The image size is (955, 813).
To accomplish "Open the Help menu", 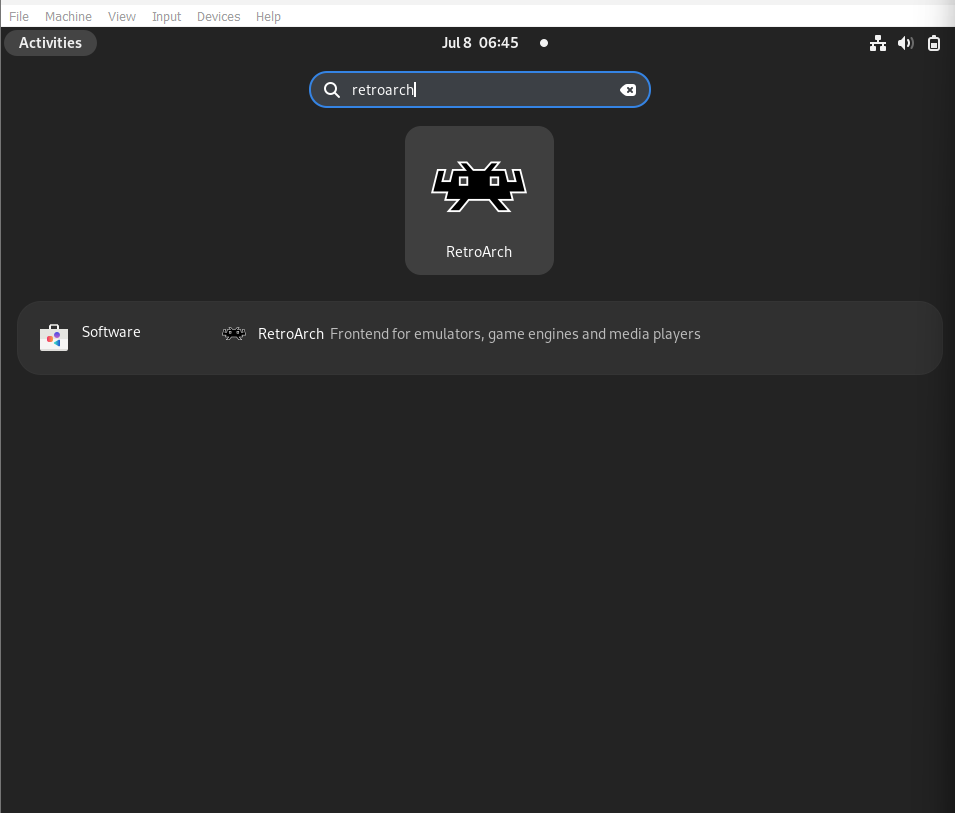I will (x=268, y=16).
